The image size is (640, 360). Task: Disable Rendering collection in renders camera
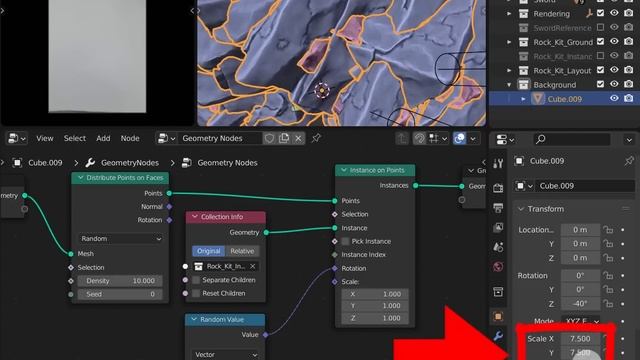pos(629,13)
